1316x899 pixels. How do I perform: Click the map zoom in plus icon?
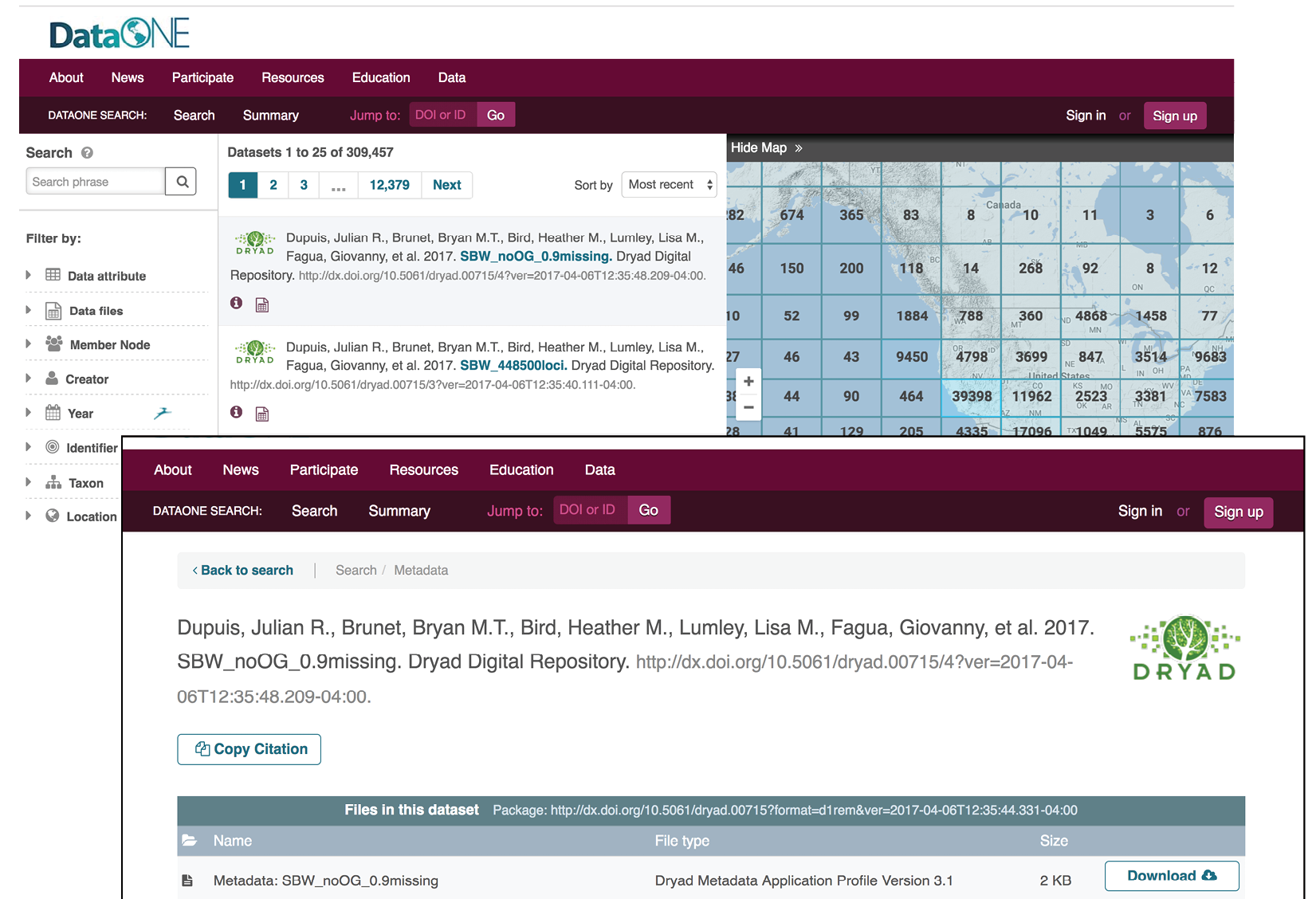(x=748, y=381)
